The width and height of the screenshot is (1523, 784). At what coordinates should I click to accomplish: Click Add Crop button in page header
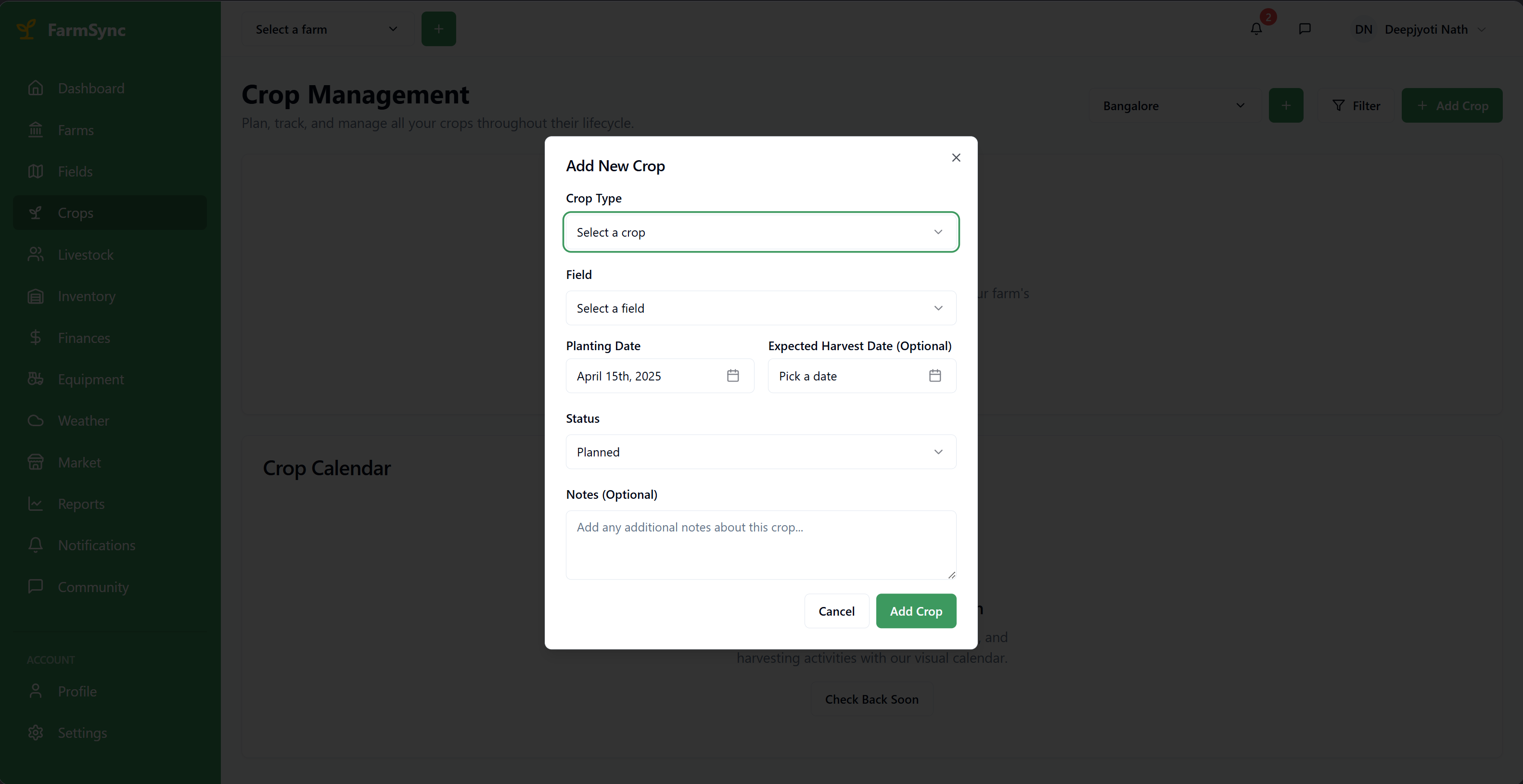[x=1452, y=106]
